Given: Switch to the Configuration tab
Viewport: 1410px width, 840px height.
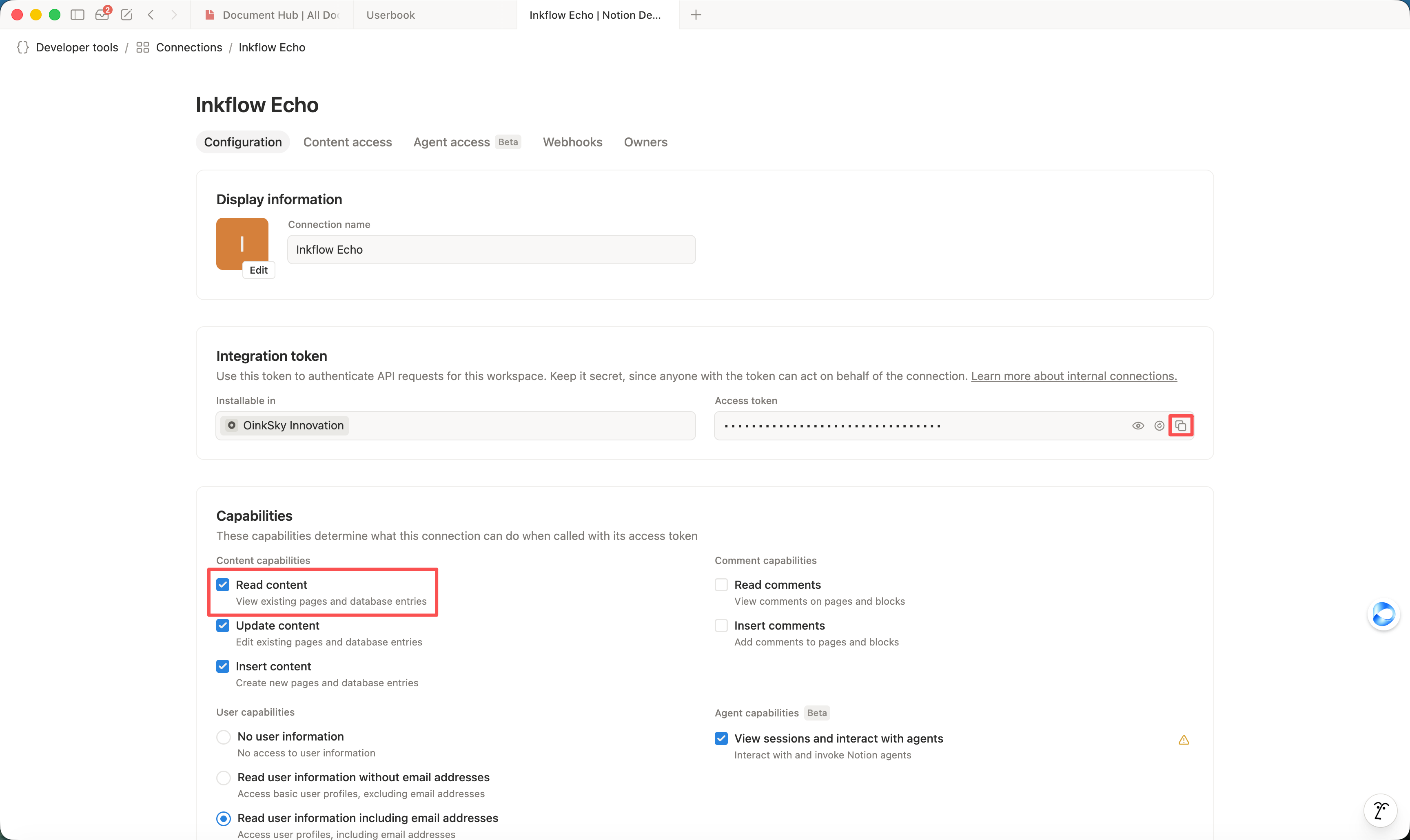Looking at the screenshot, I should pos(243,142).
